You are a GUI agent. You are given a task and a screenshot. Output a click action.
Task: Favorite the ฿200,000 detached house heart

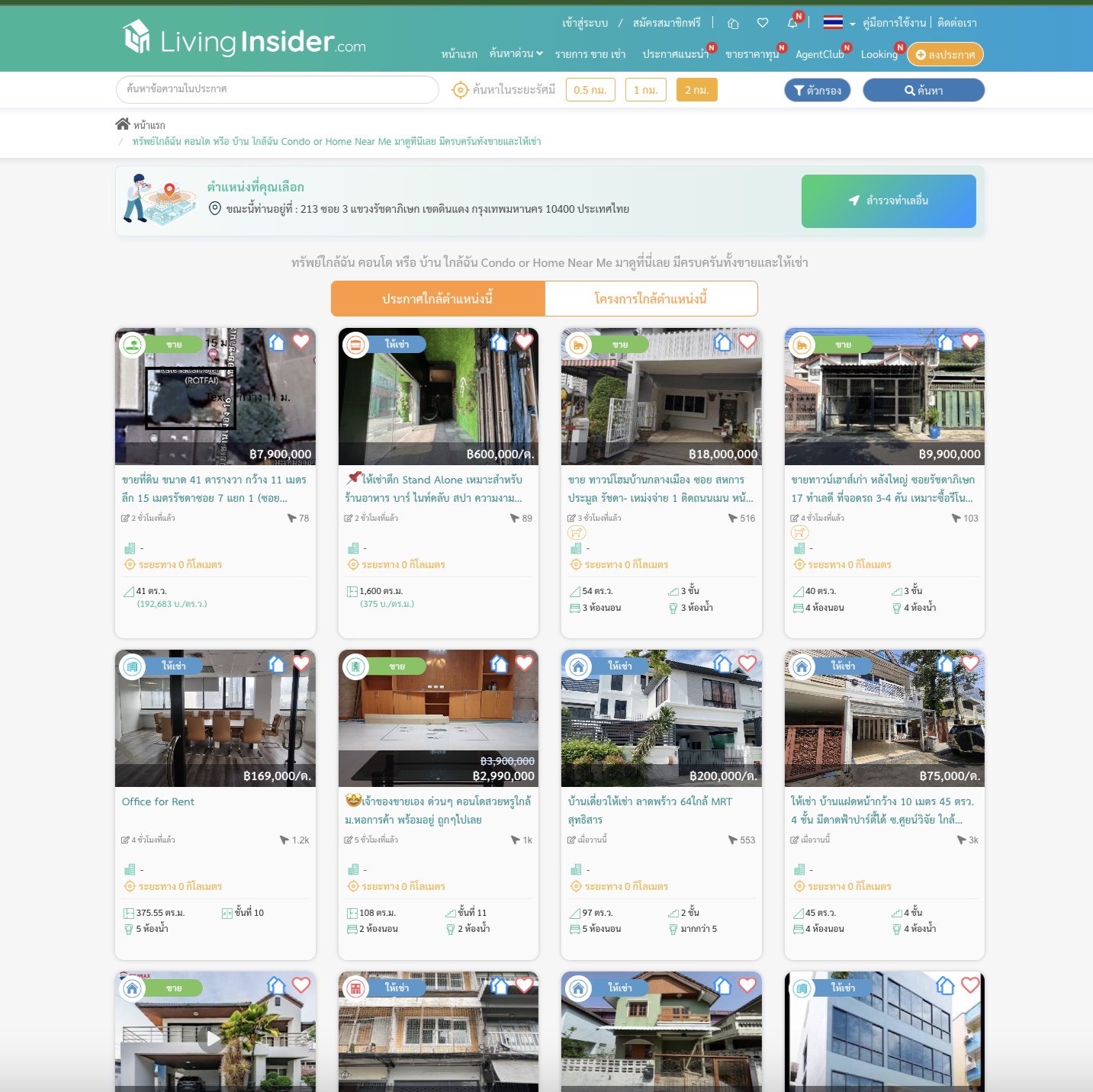pos(747,663)
